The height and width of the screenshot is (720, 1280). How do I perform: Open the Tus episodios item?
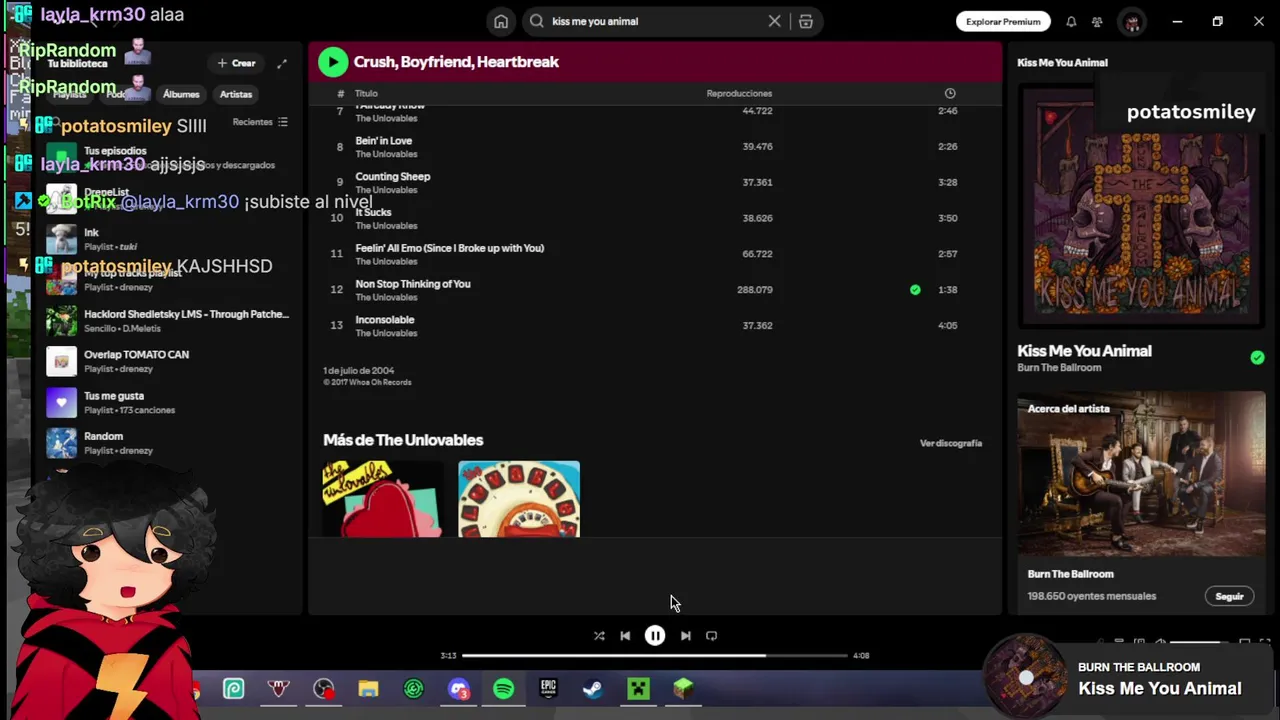[x=170, y=157]
